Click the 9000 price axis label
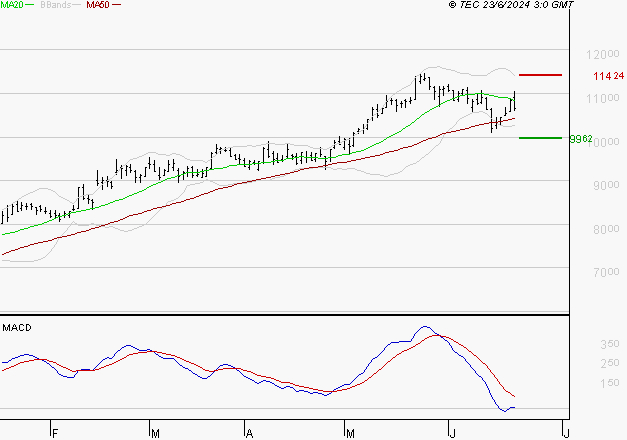Screen dimensions: 627x440 coord(606,185)
